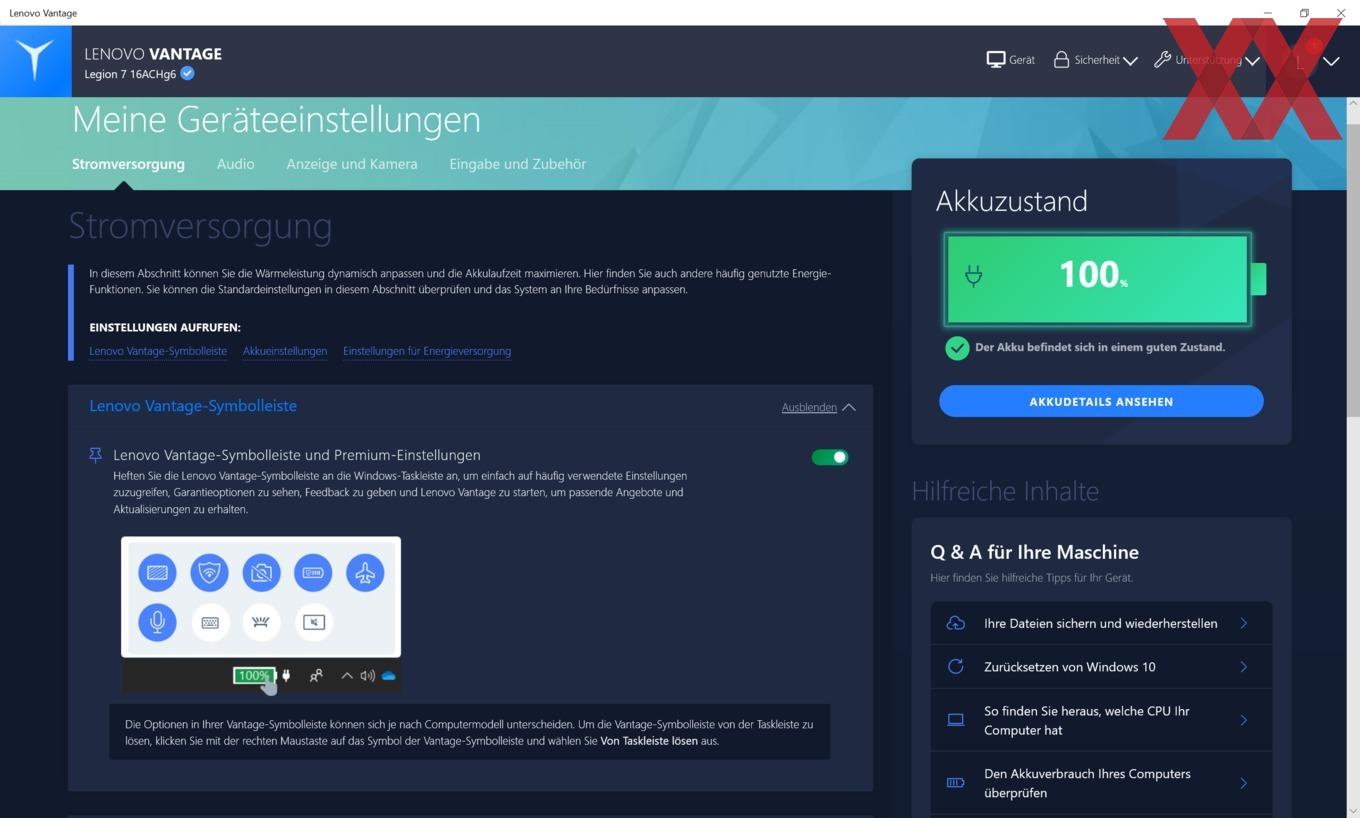1360x818 pixels.
Task: Select the battery charge mode icon in preview
Action: tap(313, 573)
